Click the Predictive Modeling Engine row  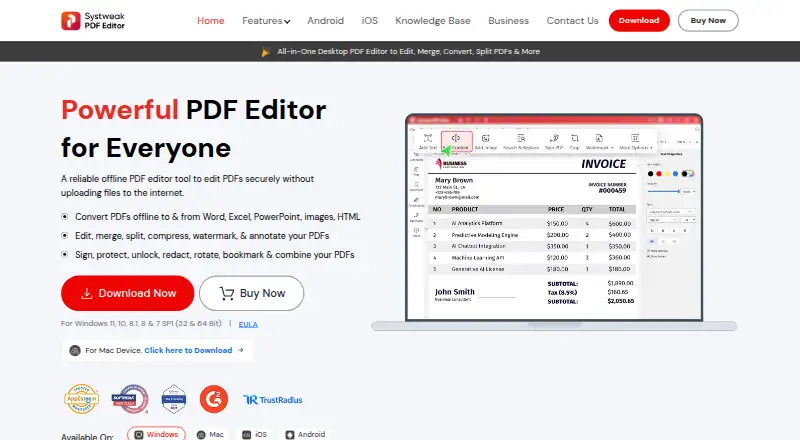(532, 235)
